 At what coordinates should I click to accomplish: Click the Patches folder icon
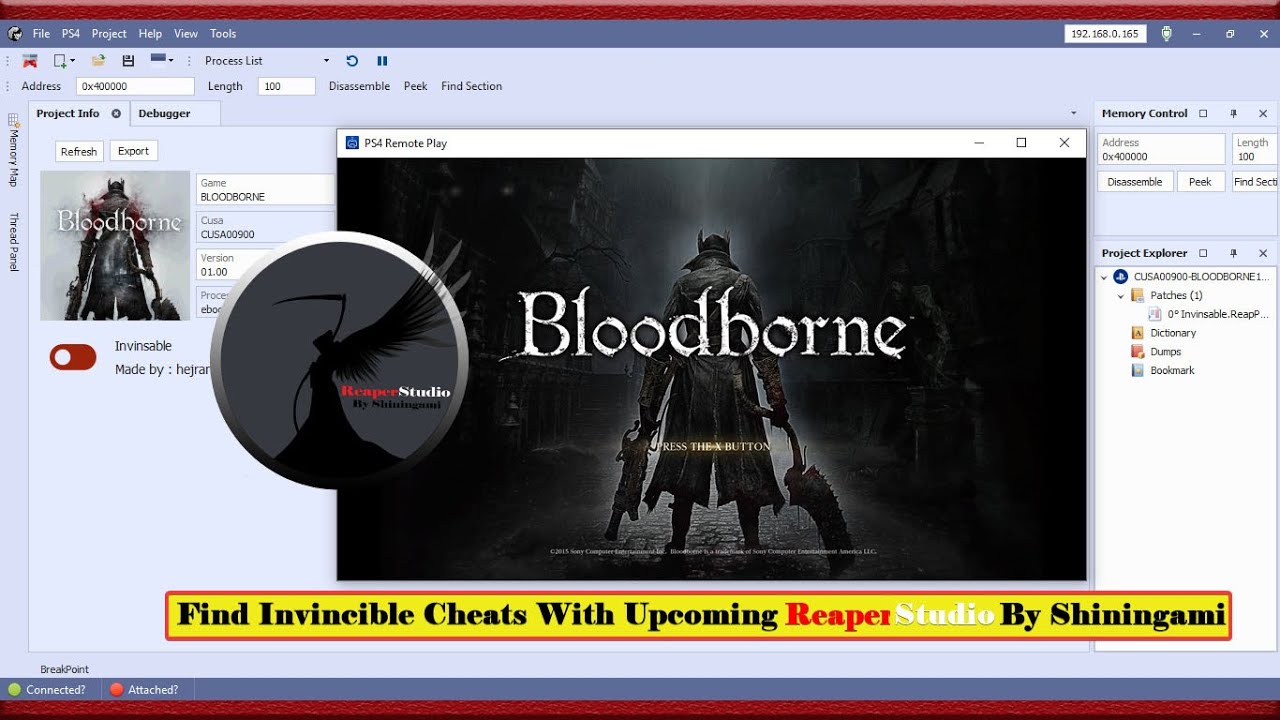1137,295
